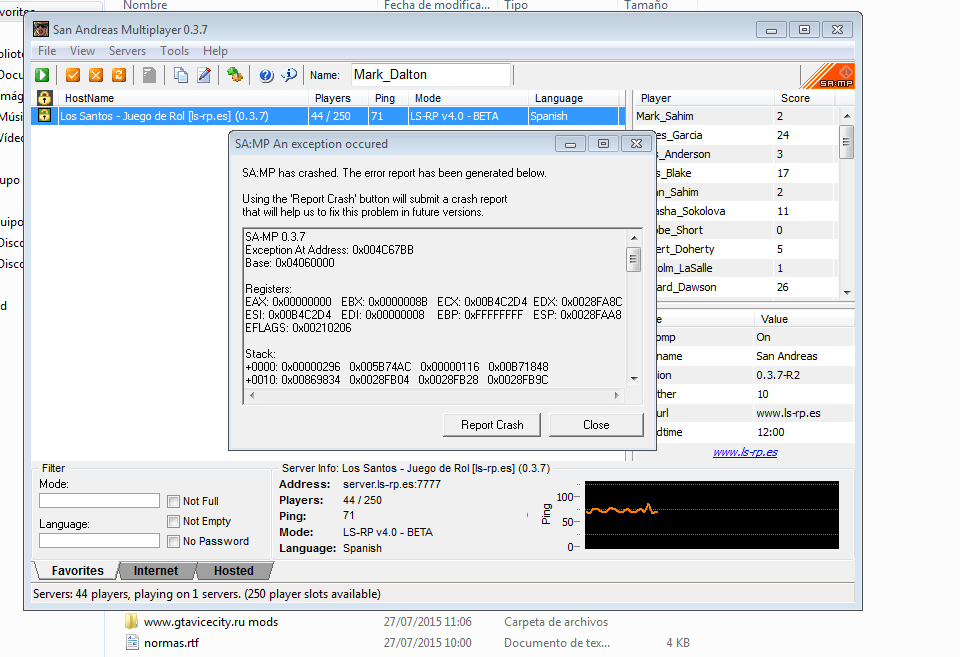960x657 pixels.
Task: Click the gray master list page icon
Action: click(149, 75)
